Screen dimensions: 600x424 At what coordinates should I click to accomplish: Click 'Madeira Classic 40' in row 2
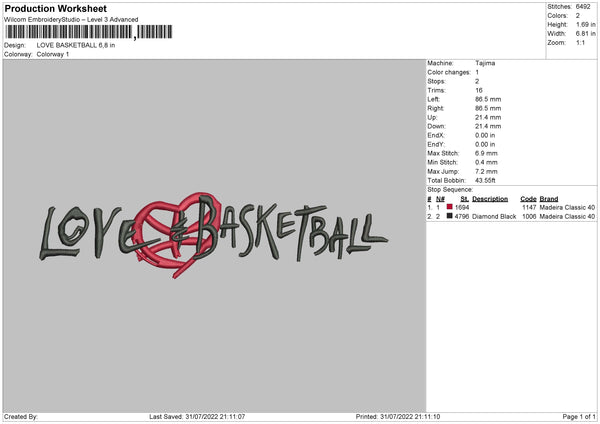point(567,217)
